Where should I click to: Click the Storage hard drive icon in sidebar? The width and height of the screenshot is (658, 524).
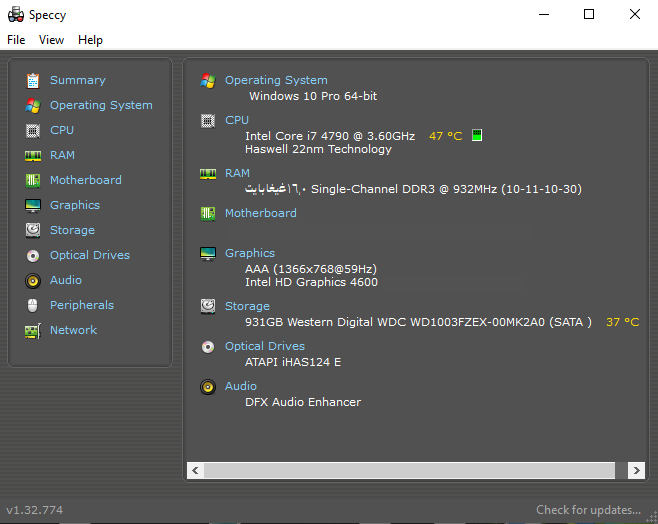pyautogui.click(x=33, y=230)
